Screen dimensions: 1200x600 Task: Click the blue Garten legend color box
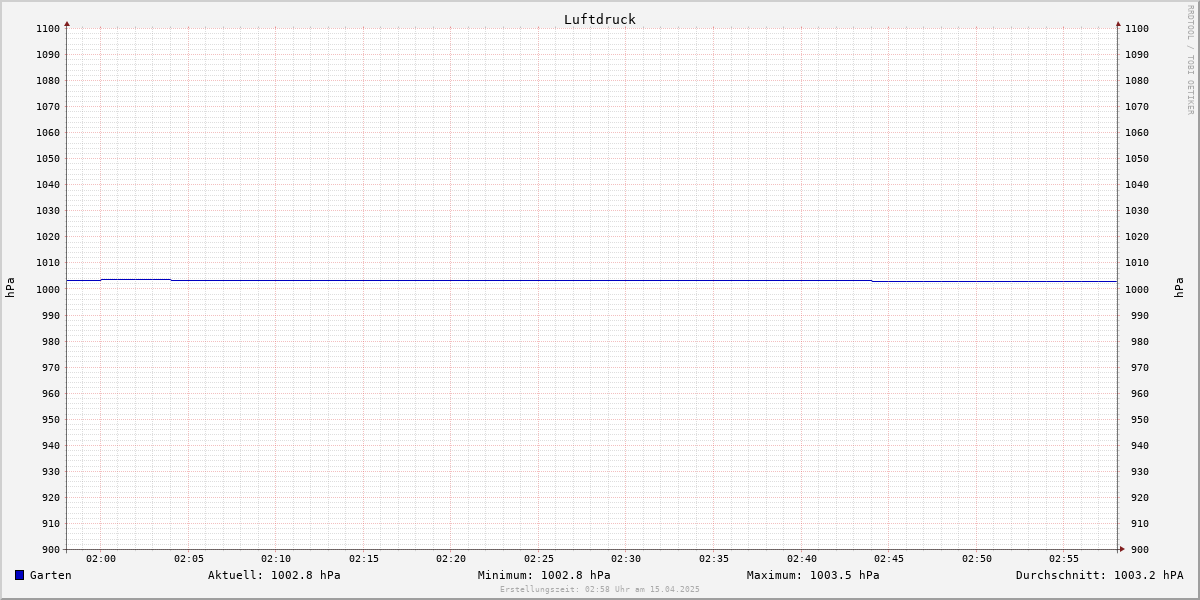19,575
